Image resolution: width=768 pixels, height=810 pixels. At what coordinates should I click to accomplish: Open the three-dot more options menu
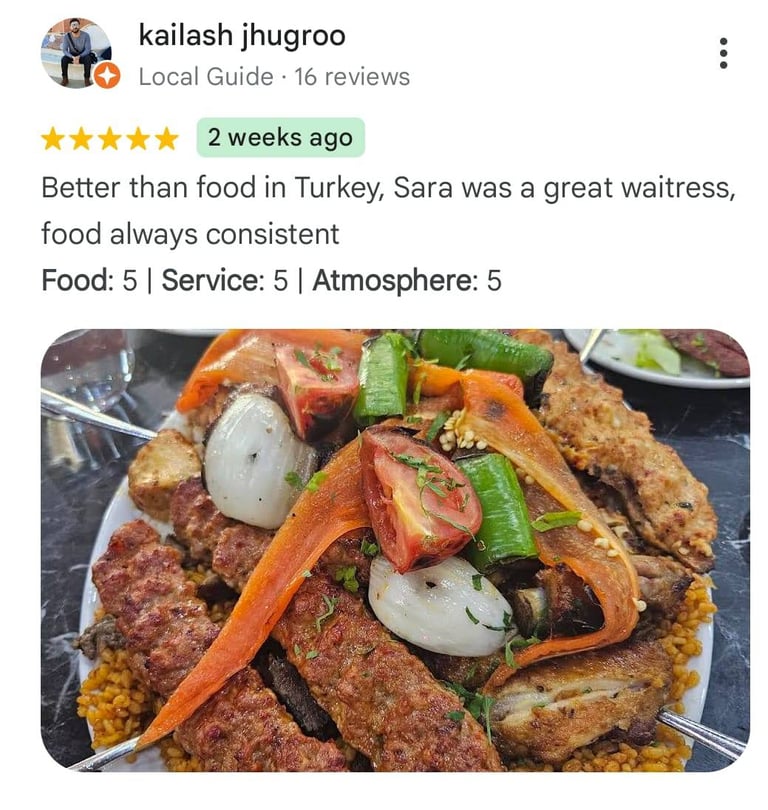click(x=724, y=53)
